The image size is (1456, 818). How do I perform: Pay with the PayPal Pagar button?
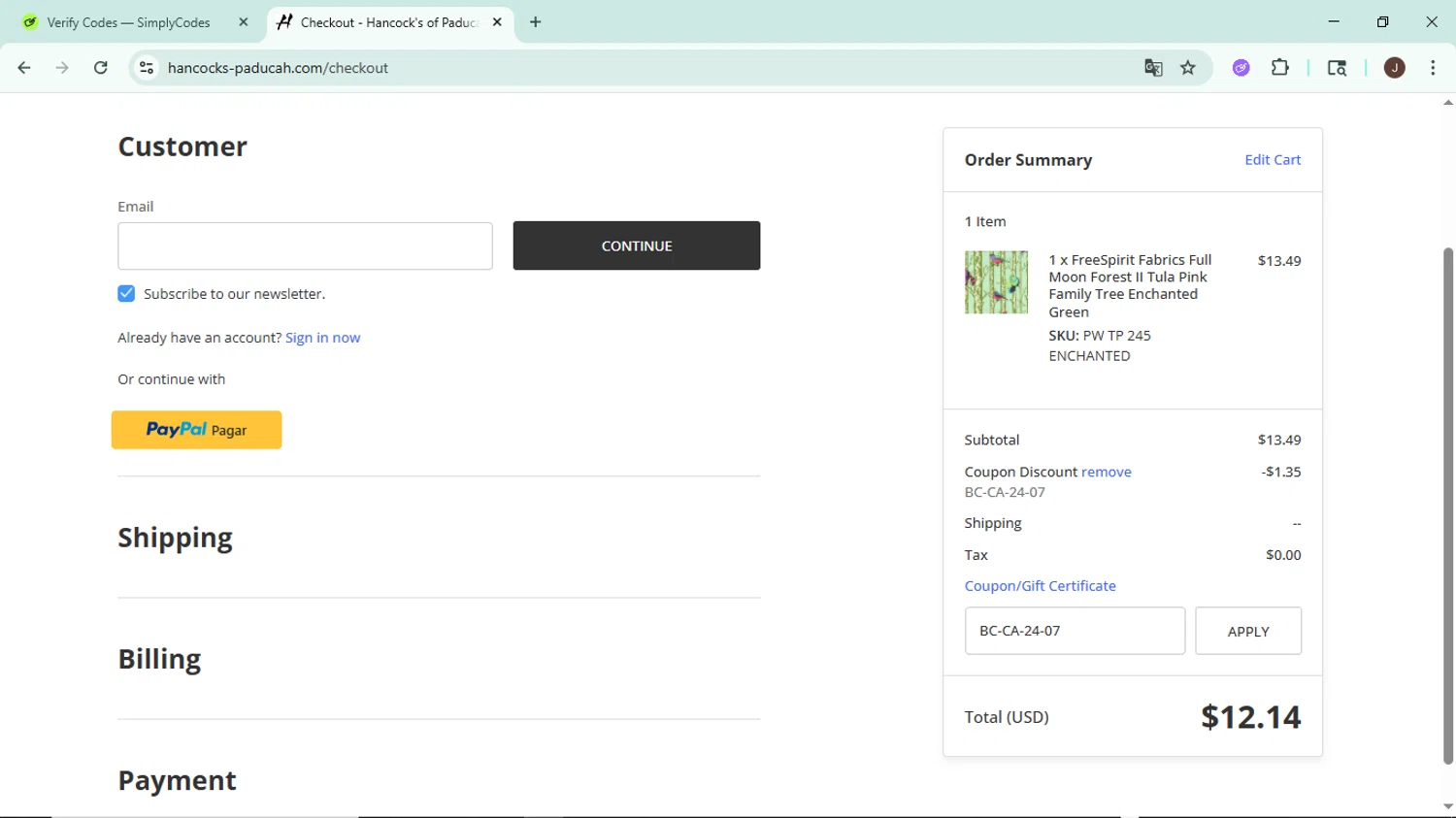196,430
